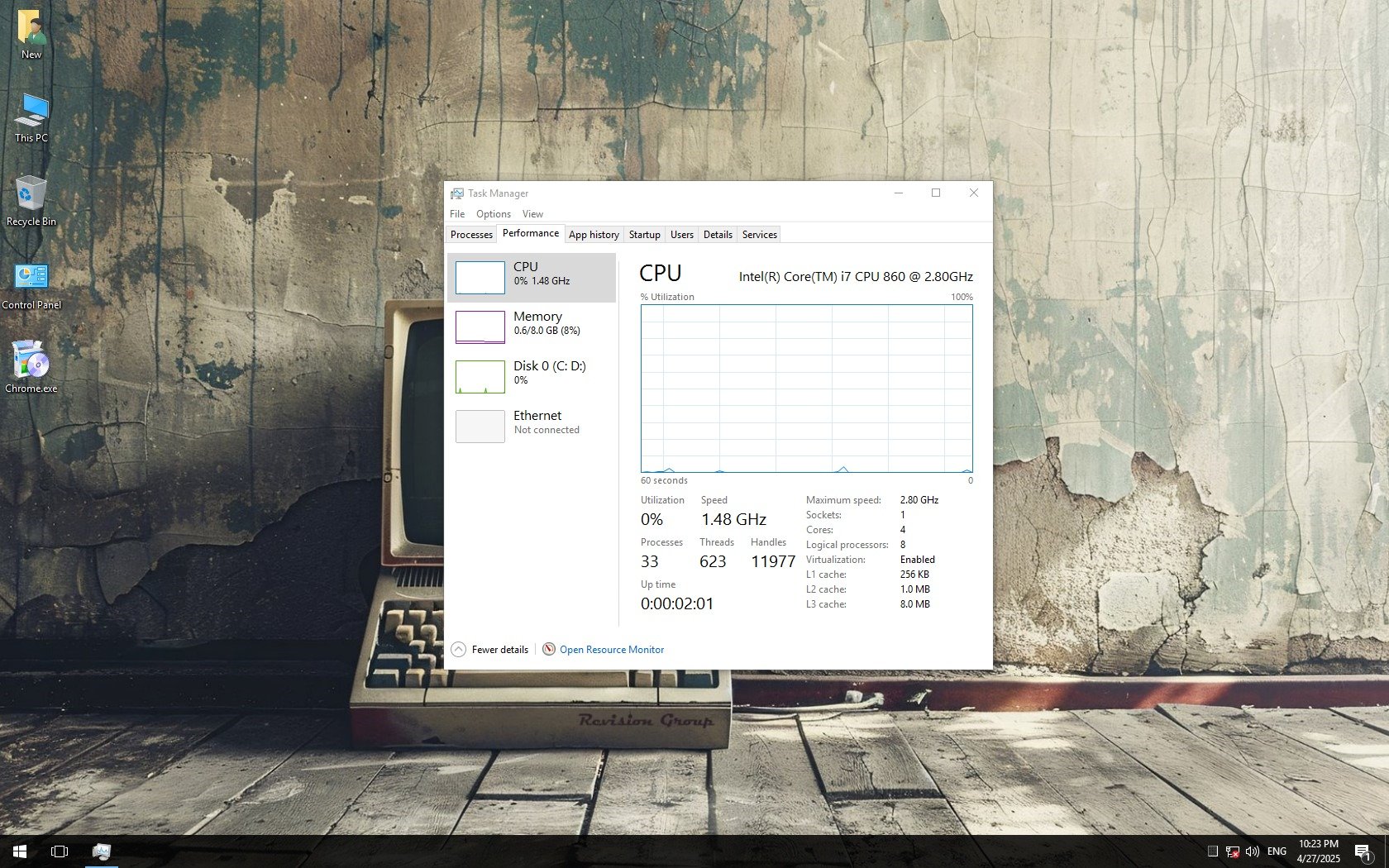Image resolution: width=1389 pixels, height=868 pixels.
Task: Click the Task Manager taskbar button
Action: click(101, 851)
